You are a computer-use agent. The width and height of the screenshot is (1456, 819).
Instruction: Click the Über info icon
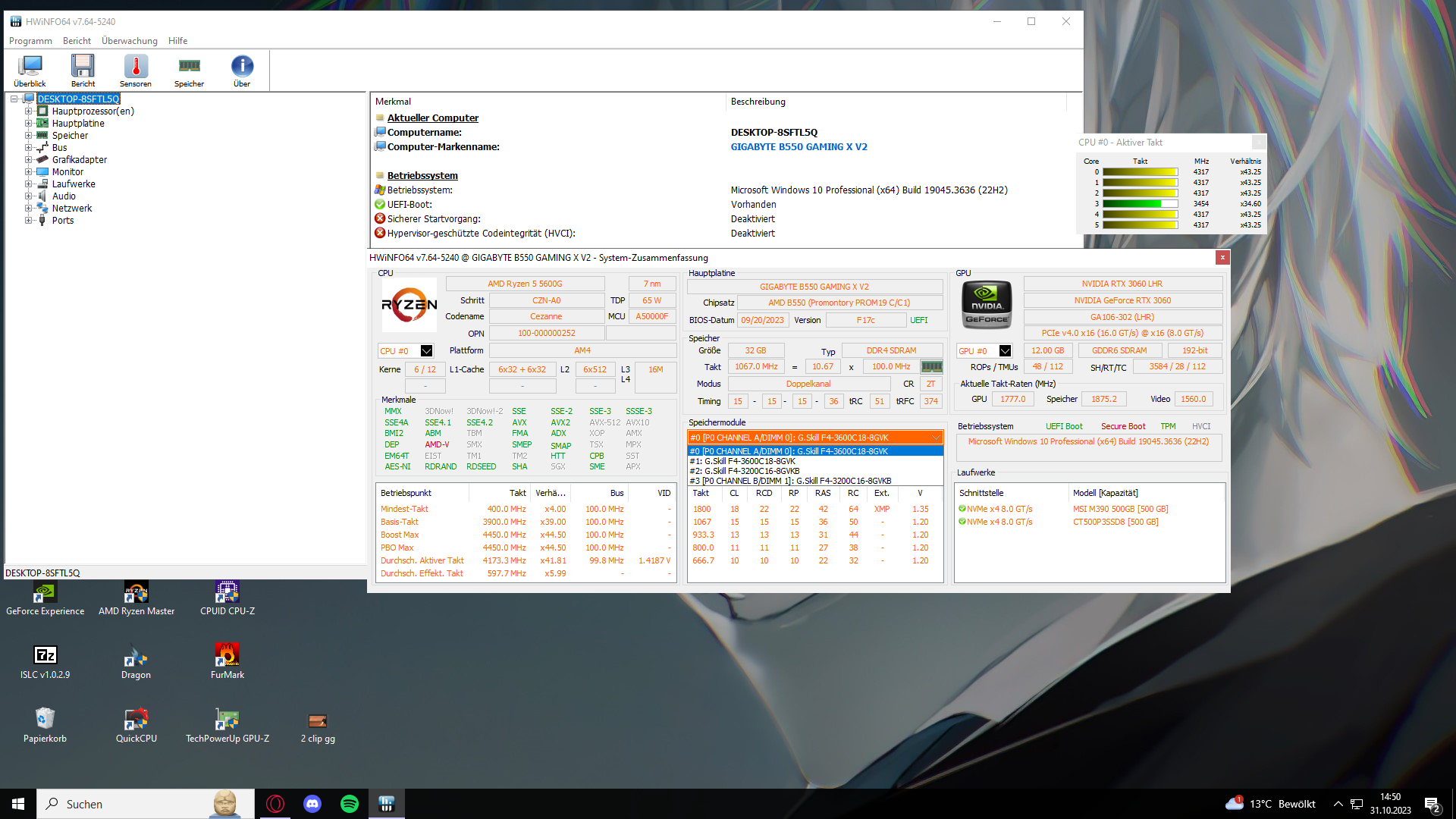pyautogui.click(x=242, y=67)
